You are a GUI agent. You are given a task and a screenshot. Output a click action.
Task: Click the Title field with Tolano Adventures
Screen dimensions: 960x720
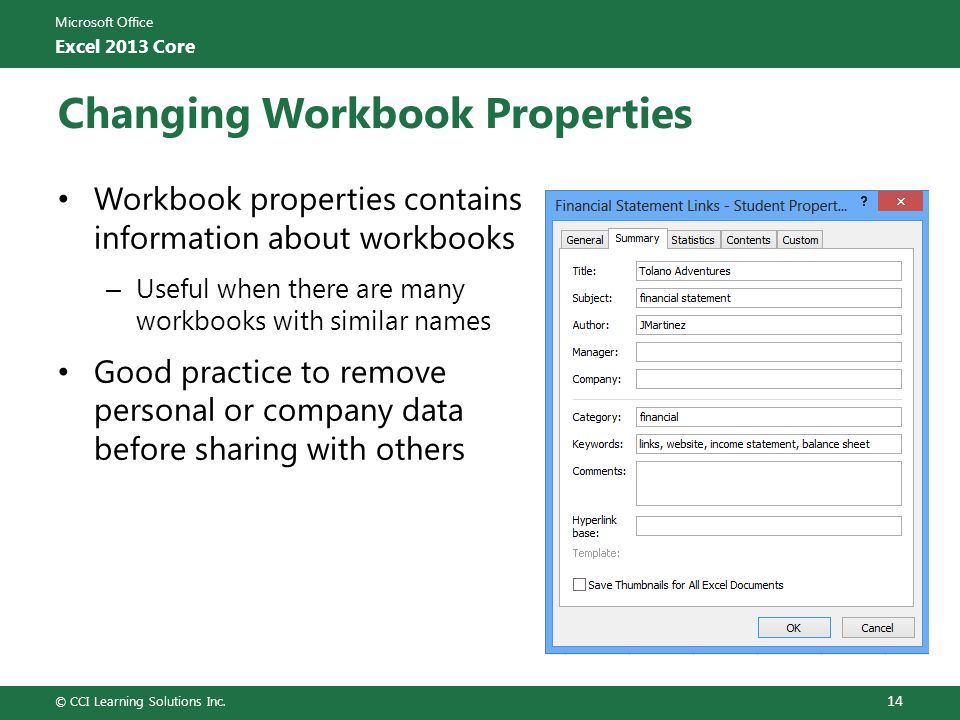click(768, 271)
